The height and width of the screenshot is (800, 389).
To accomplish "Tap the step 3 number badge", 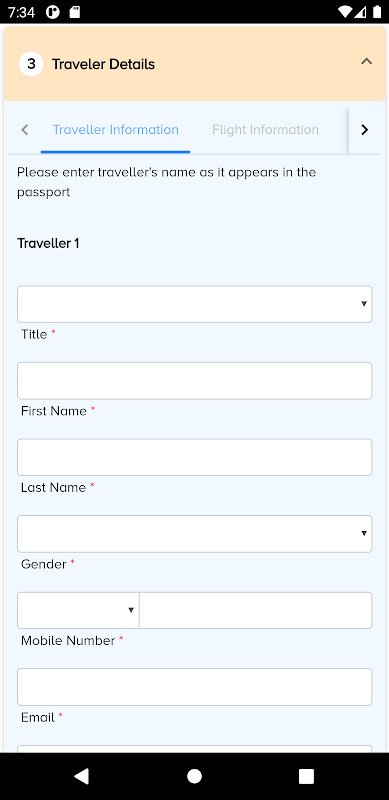I will pos(31,64).
